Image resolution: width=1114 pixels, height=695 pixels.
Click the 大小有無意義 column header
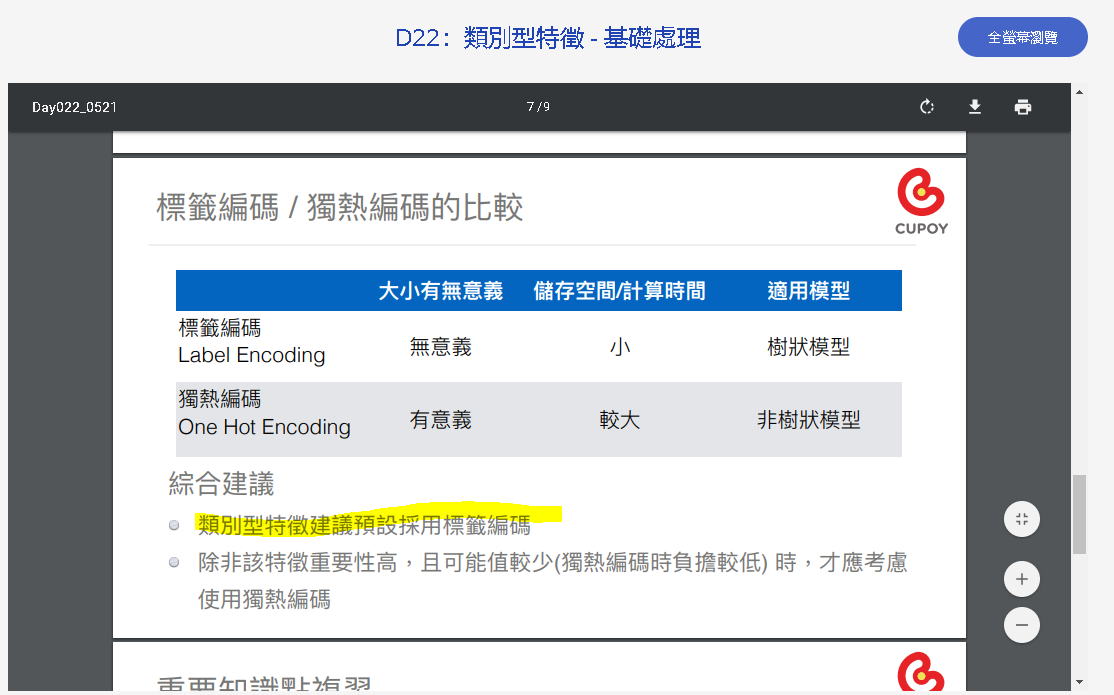[440, 291]
